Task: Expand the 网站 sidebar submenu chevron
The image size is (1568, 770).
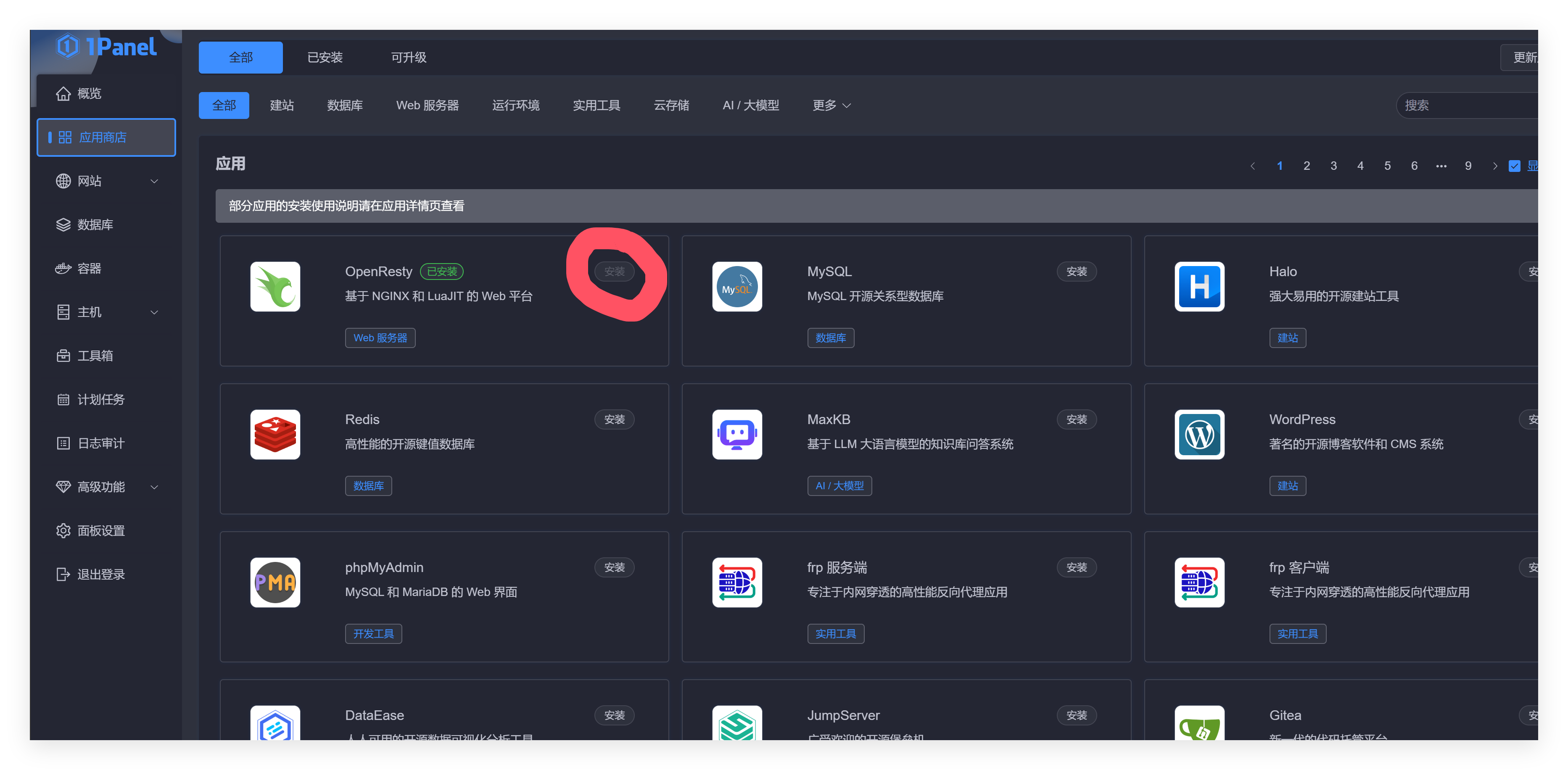Action: tap(155, 182)
